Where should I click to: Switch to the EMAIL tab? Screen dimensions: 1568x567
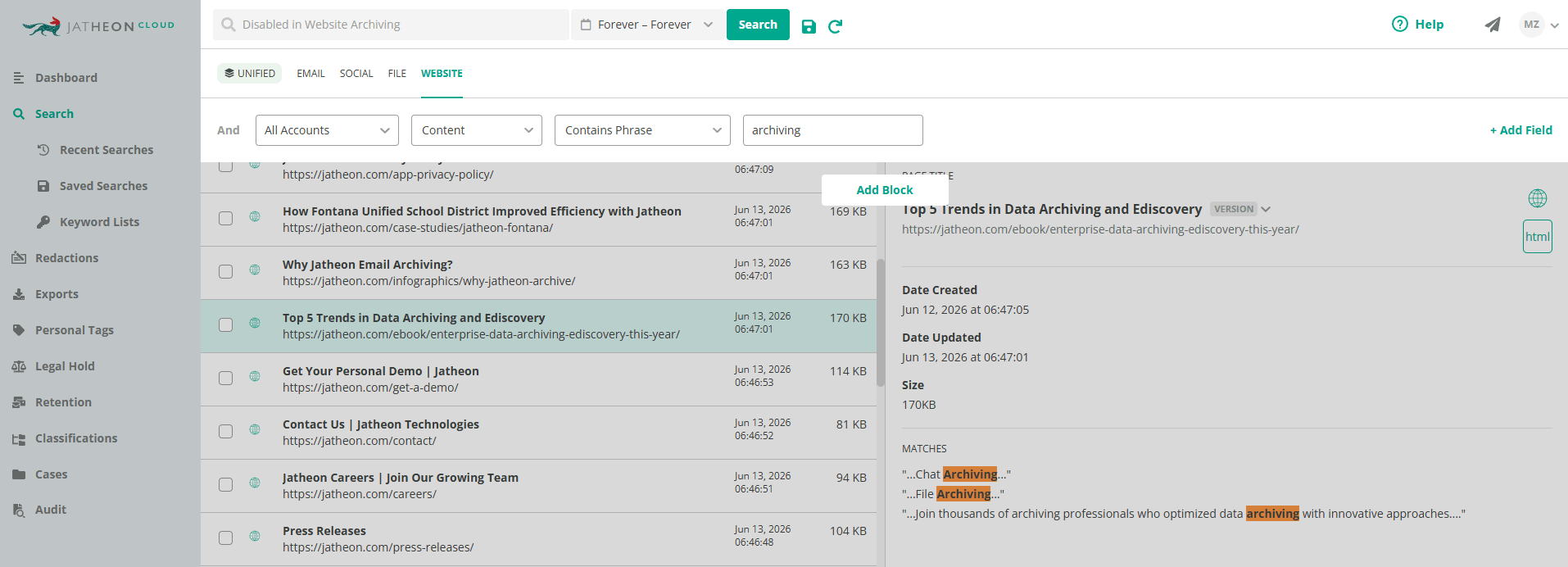point(310,74)
